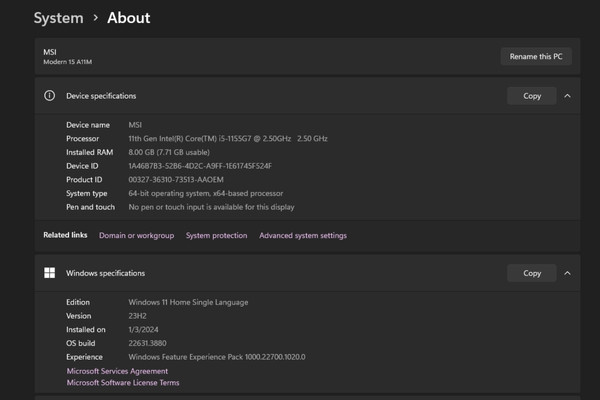Select the Processor value 11th Gen Intel Core
The image size is (600, 400).
[228, 139]
